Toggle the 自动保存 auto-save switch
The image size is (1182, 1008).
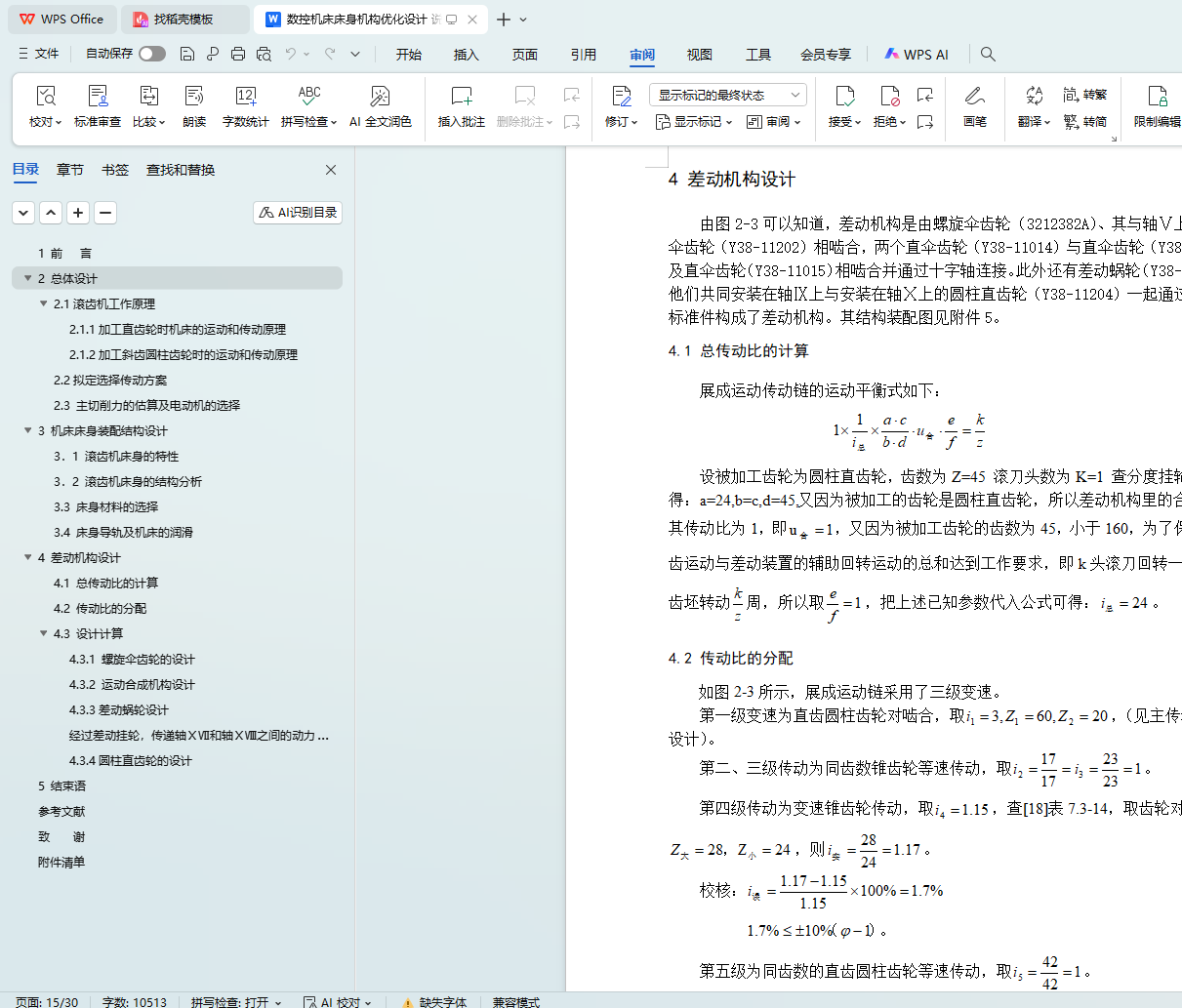(x=151, y=54)
